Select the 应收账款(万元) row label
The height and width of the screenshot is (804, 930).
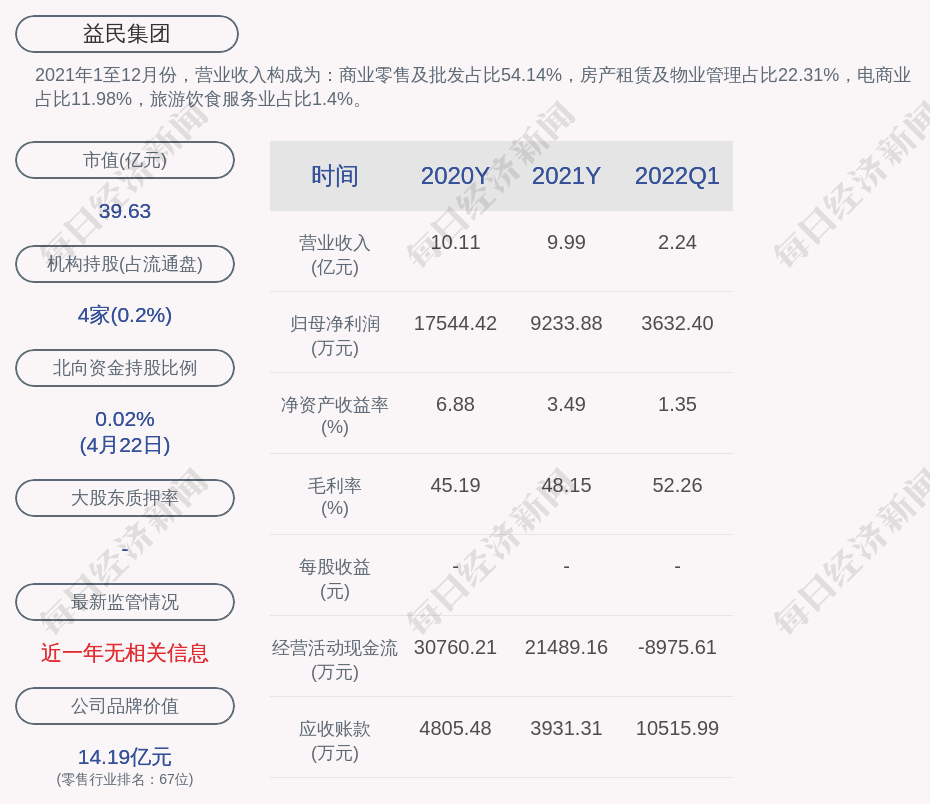[x=335, y=741]
